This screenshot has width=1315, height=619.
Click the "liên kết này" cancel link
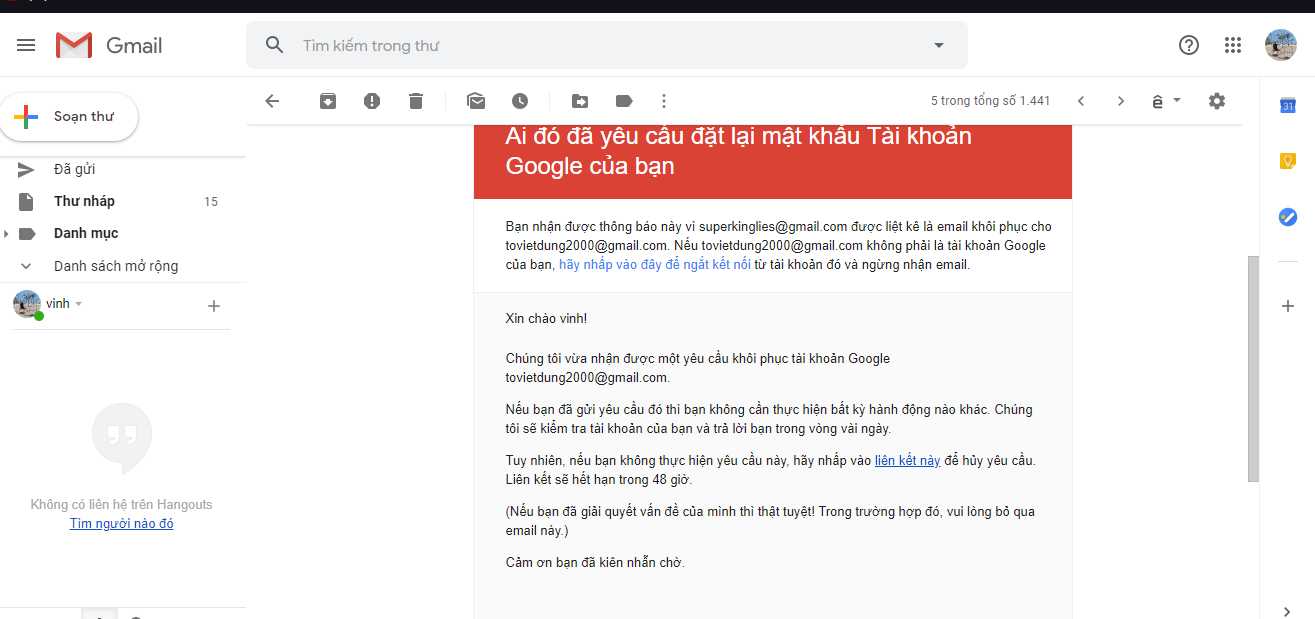[908, 460]
